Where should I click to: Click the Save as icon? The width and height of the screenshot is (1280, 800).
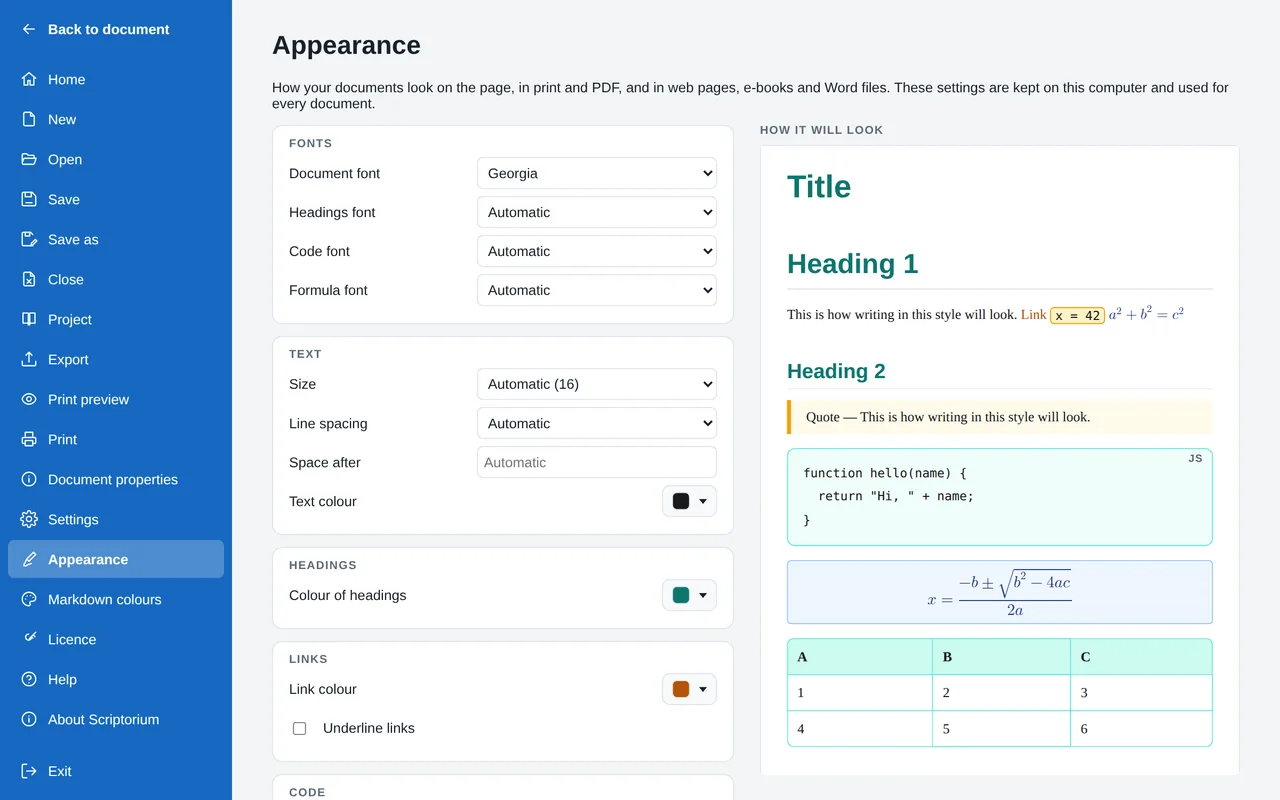29,239
